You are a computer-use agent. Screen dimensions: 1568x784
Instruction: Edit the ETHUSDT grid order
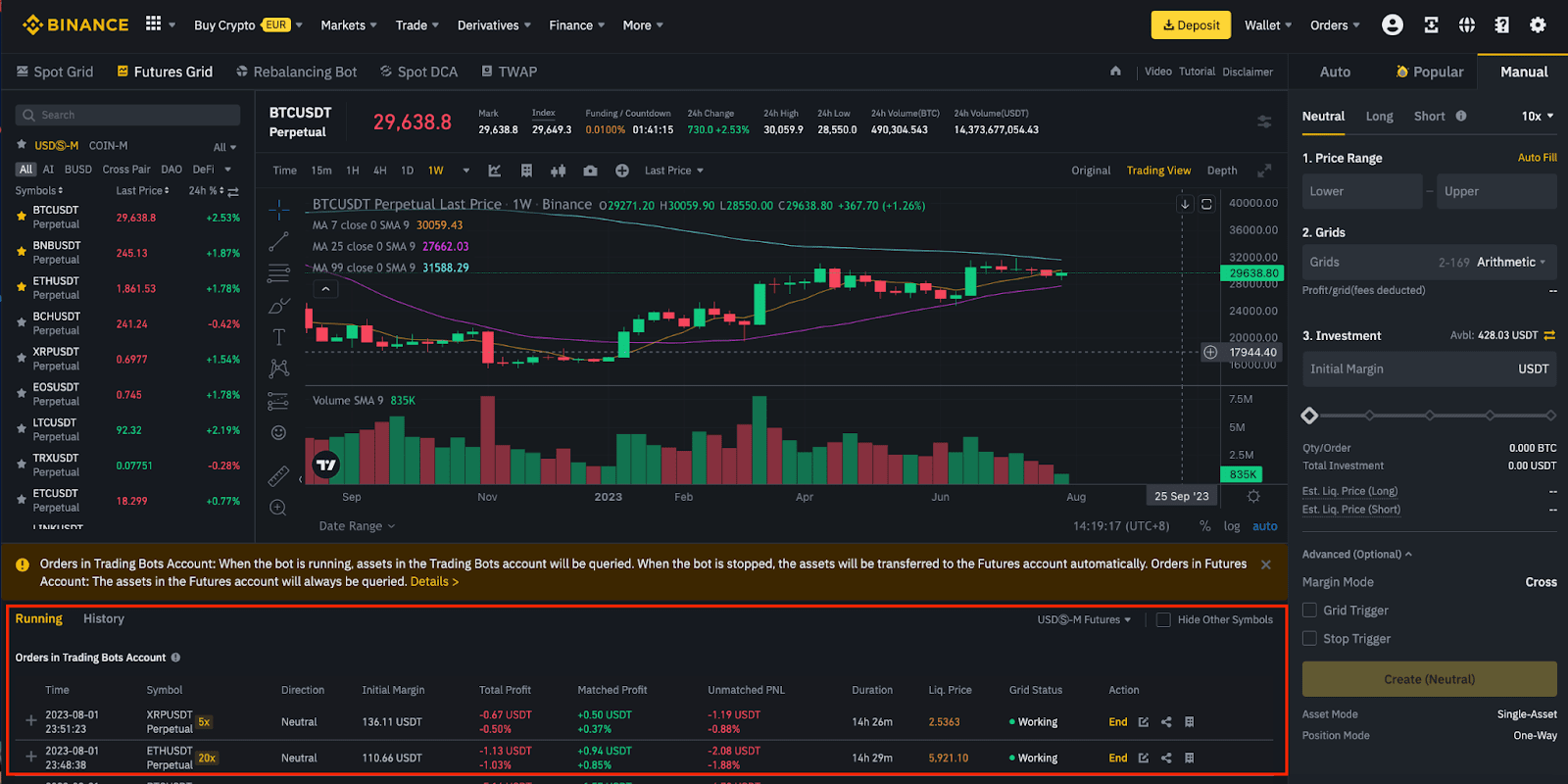pos(1144,759)
